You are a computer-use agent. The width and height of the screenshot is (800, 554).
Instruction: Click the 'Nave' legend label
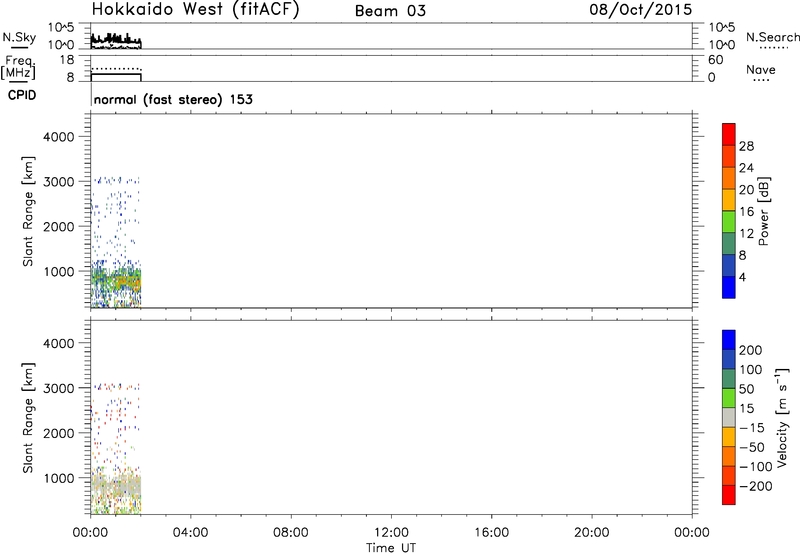(761, 69)
